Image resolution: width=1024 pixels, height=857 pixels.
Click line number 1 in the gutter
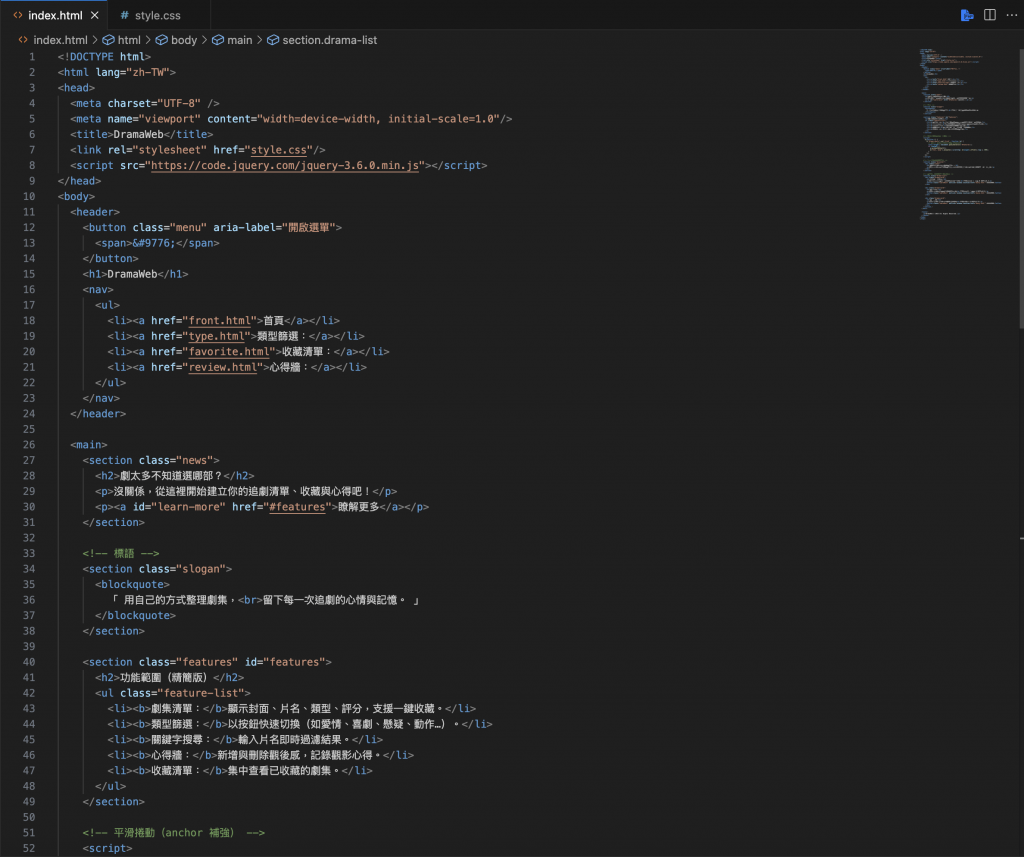pos(32,57)
